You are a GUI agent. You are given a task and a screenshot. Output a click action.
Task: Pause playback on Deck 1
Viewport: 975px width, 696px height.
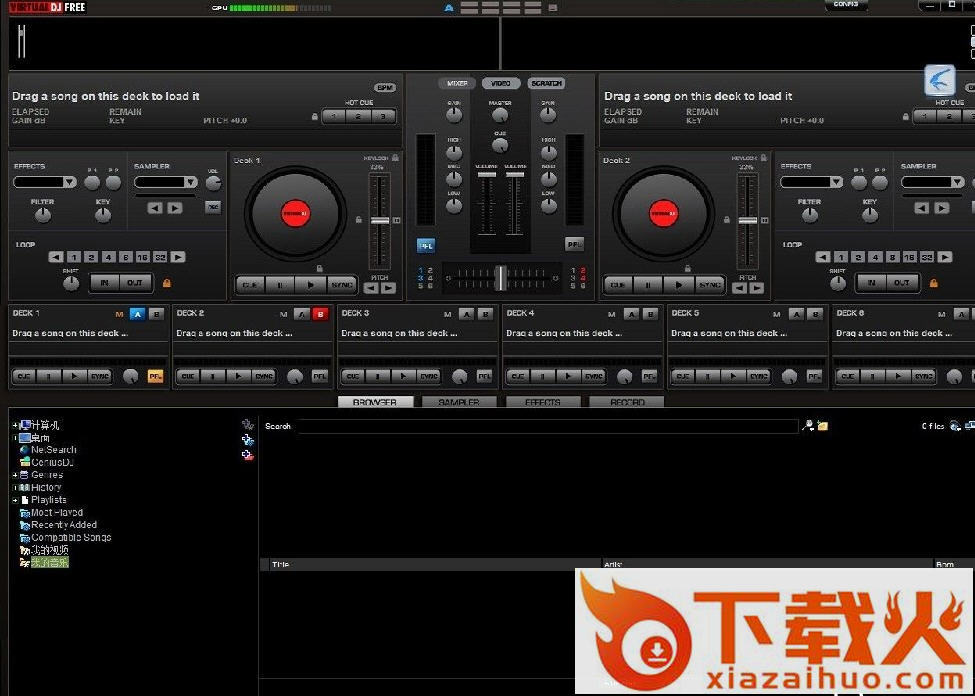click(x=281, y=285)
